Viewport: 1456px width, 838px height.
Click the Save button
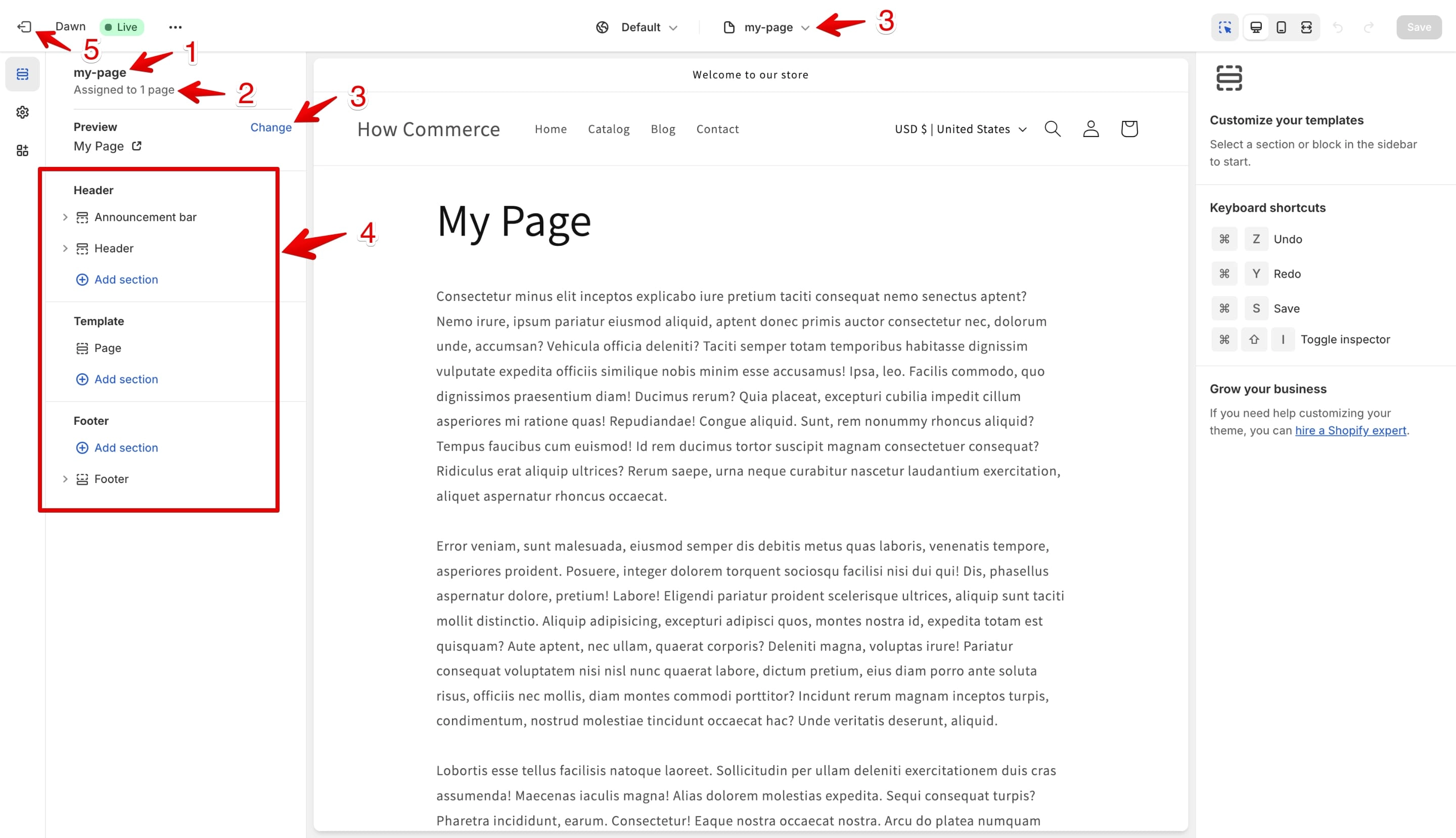(1419, 27)
